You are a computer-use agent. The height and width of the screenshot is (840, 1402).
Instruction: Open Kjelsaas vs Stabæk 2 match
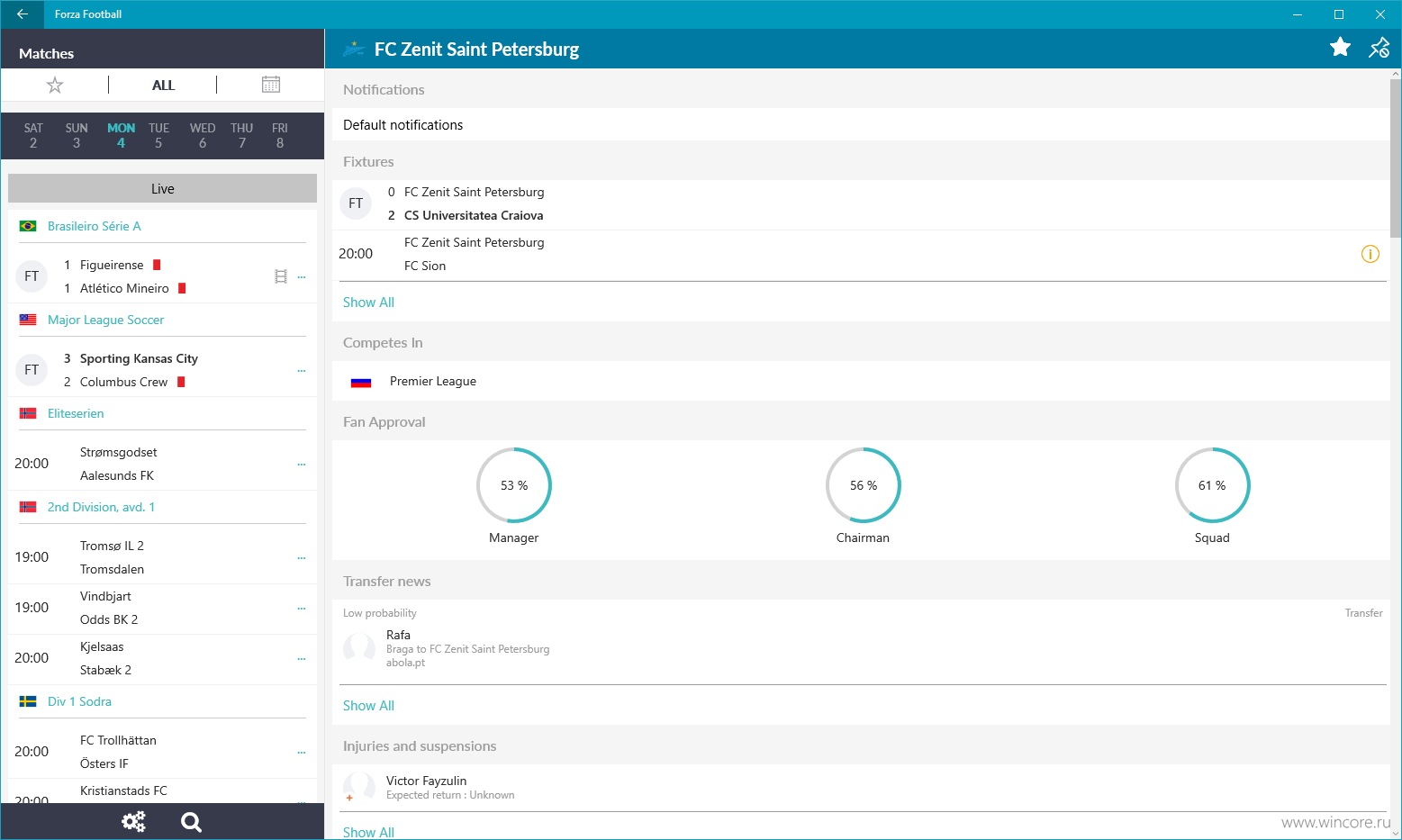[x=162, y=658]
